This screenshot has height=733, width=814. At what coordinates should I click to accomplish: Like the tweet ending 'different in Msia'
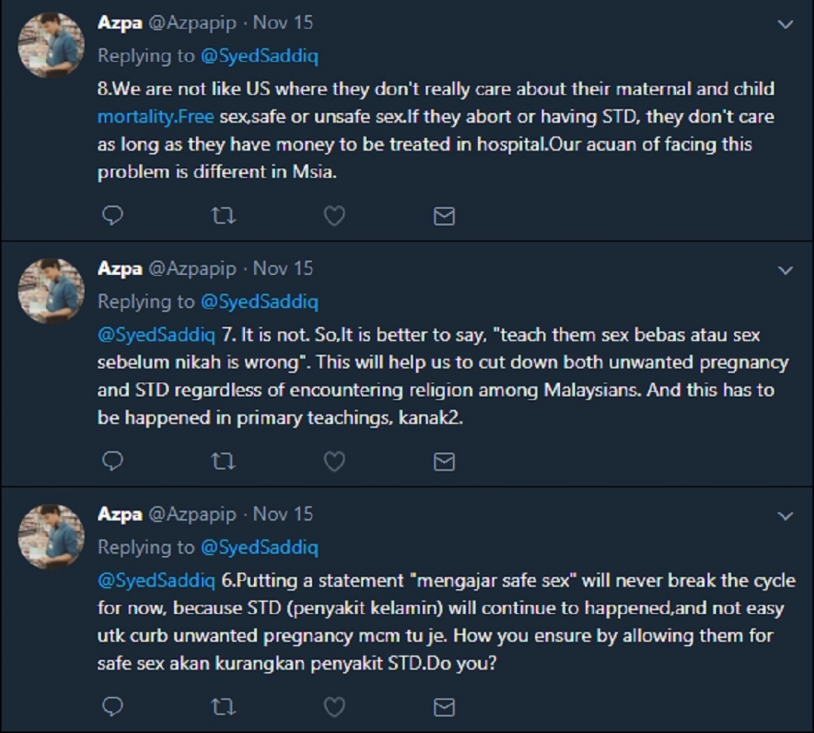334,215
